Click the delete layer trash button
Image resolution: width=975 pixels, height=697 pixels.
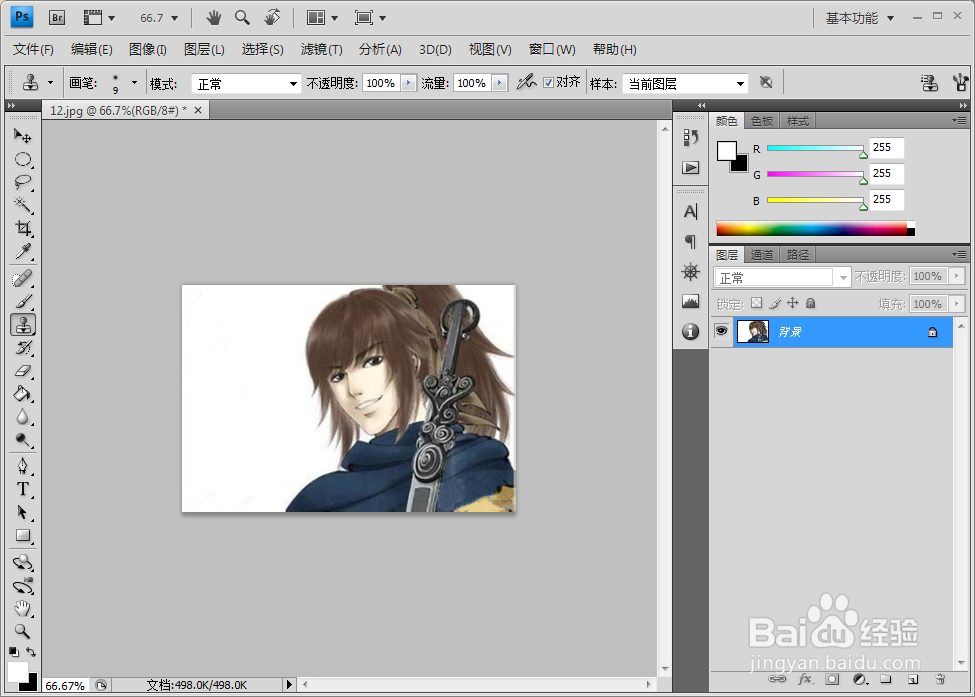tap(940, 679)
